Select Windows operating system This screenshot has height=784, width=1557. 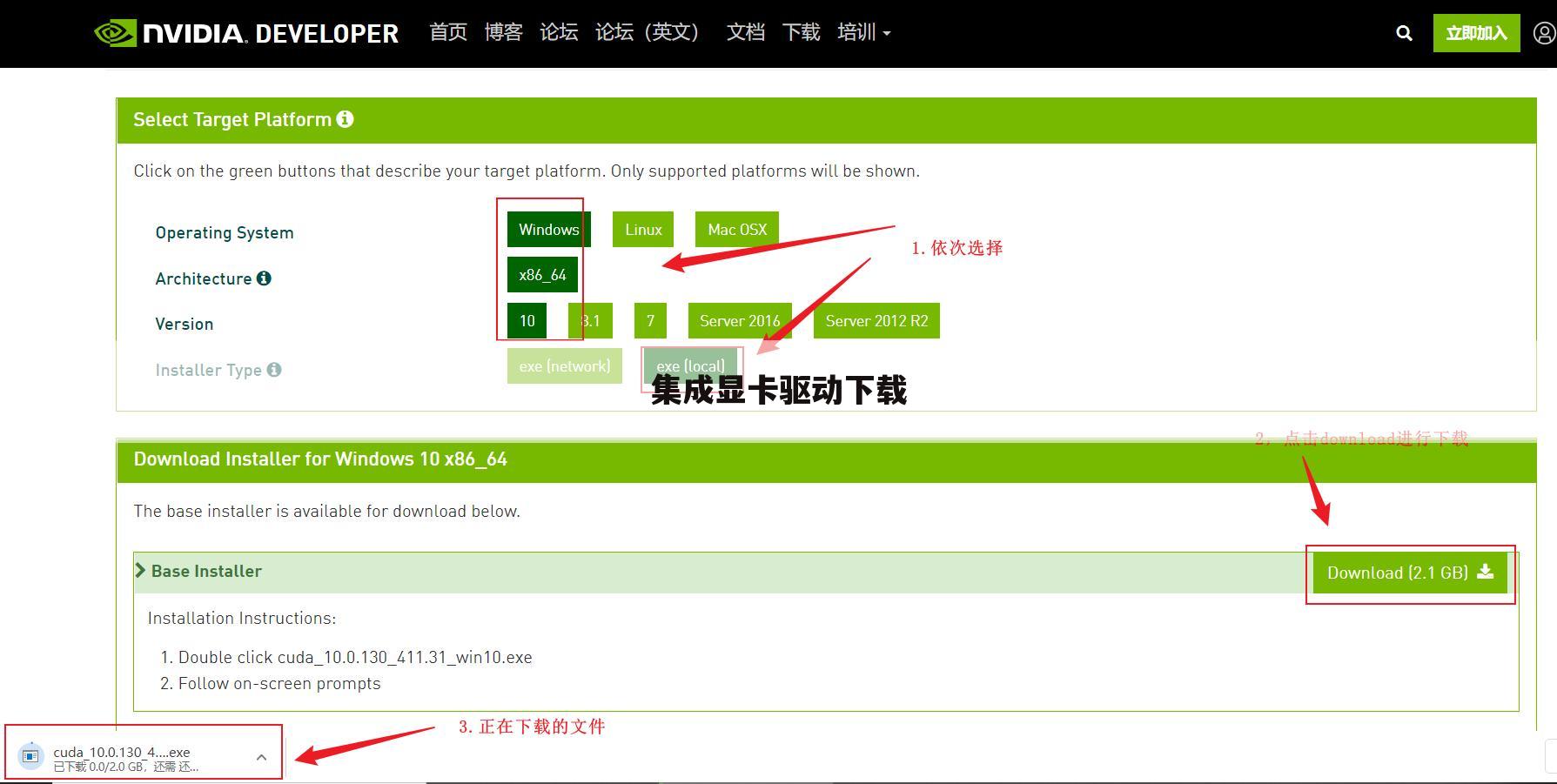pyautogui.click(x=549, y=230)
